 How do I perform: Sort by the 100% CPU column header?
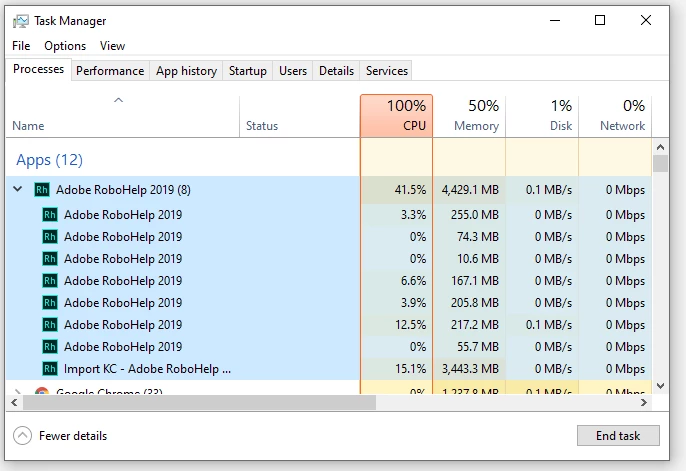coord(396,116)
